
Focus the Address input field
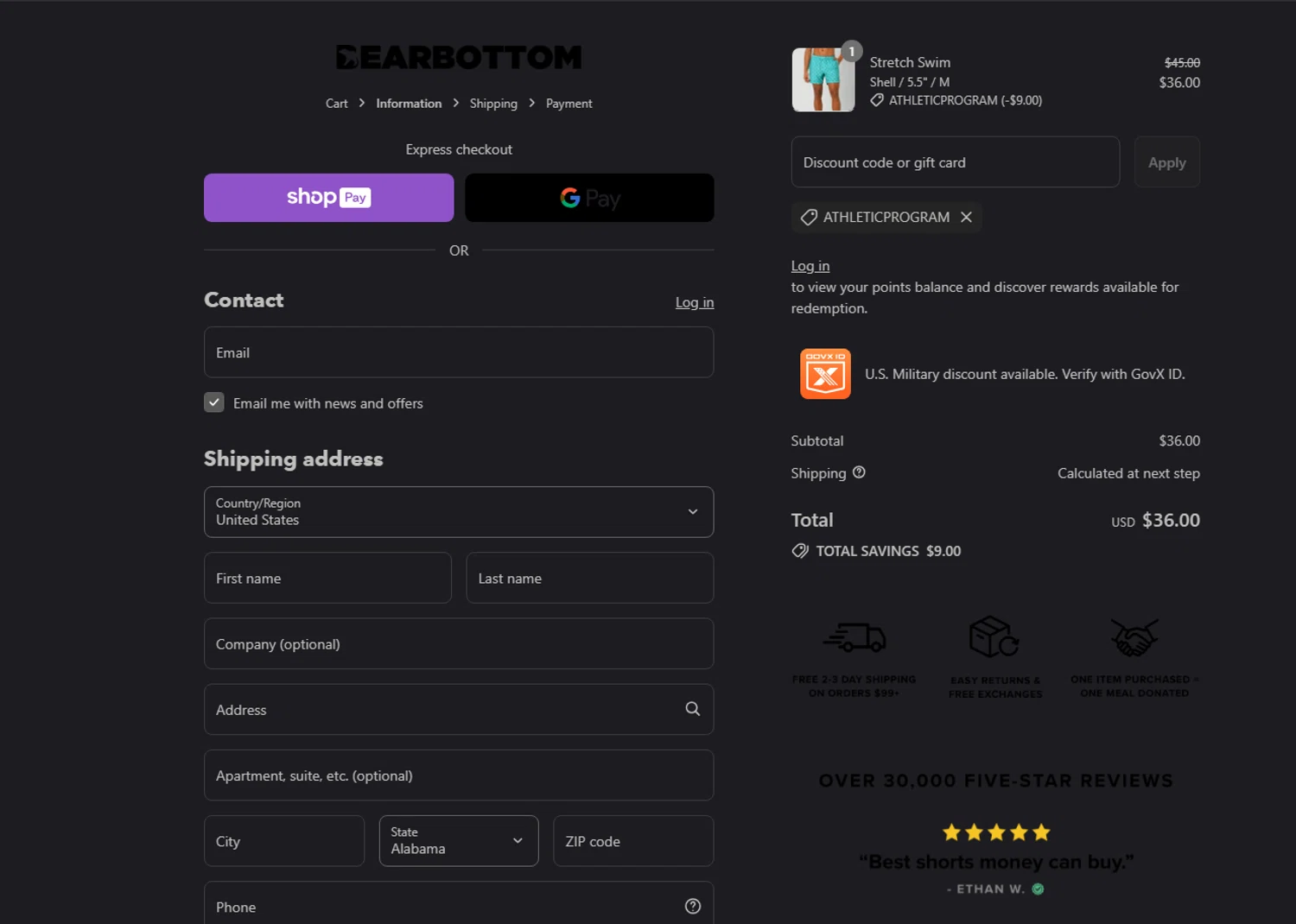click(x=459, y=709)
